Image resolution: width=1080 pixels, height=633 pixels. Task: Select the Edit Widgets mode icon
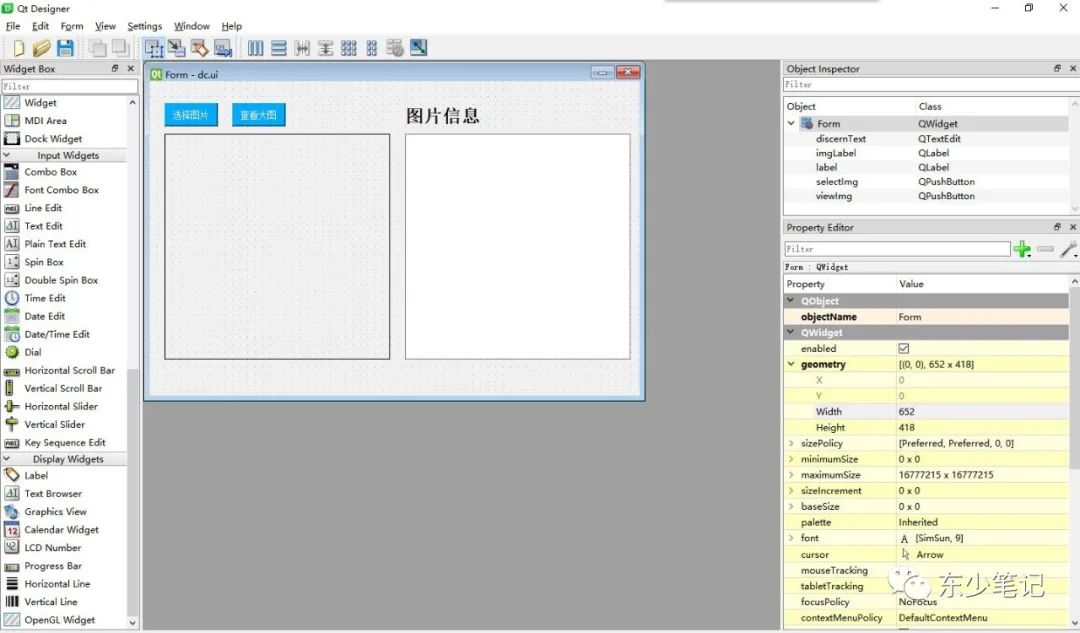point(154,47)
